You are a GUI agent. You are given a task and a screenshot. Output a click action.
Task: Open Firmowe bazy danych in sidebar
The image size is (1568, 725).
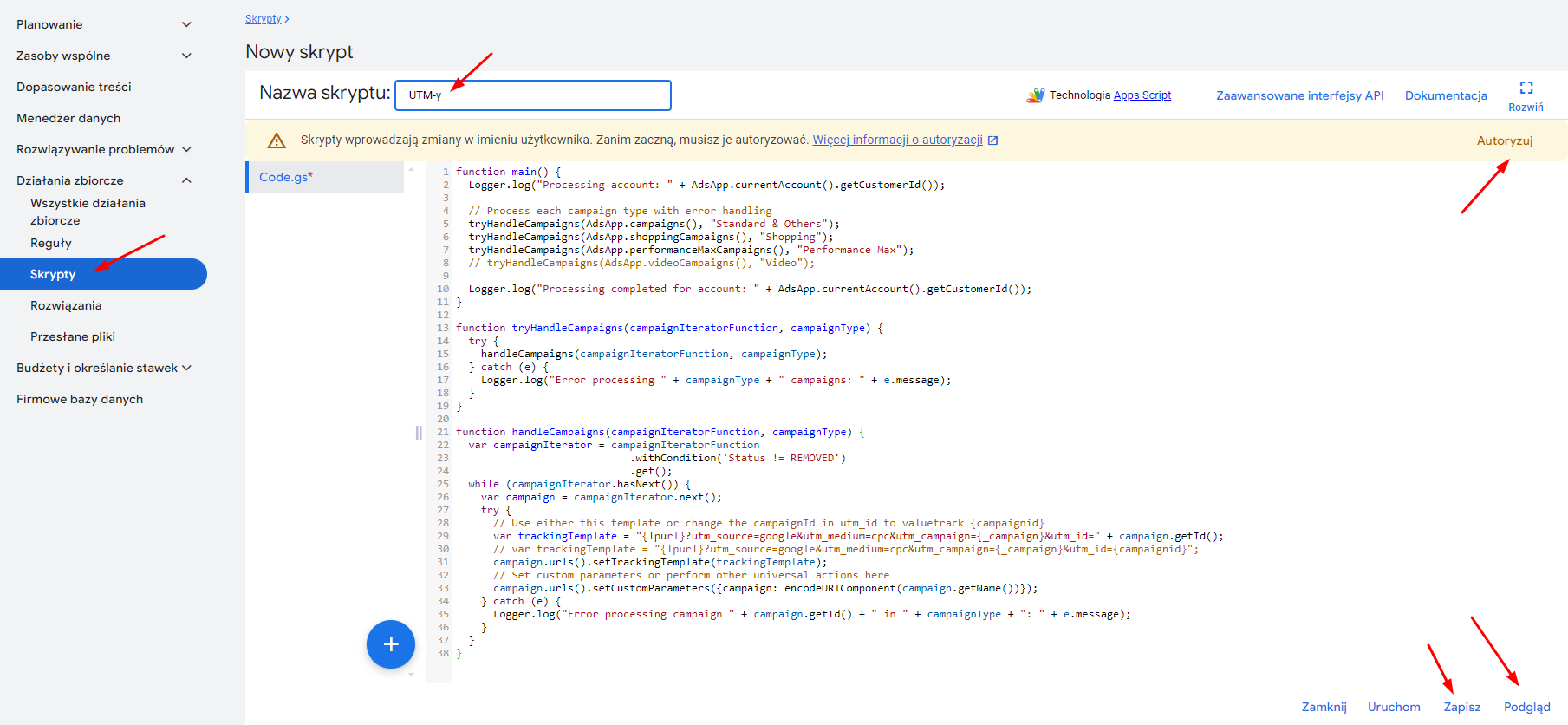pos(80,399)
